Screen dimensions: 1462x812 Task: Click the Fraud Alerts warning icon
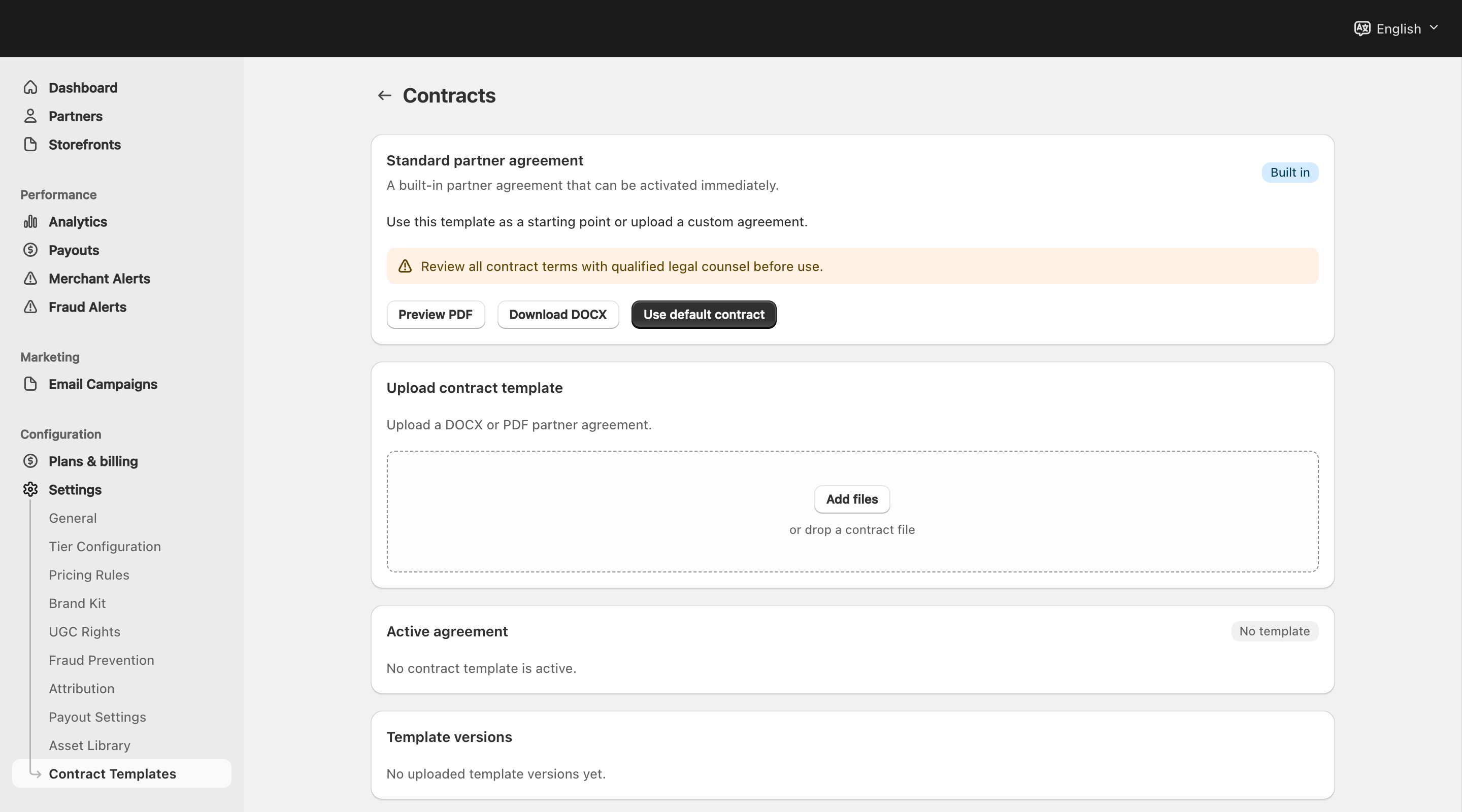[30, 307]
